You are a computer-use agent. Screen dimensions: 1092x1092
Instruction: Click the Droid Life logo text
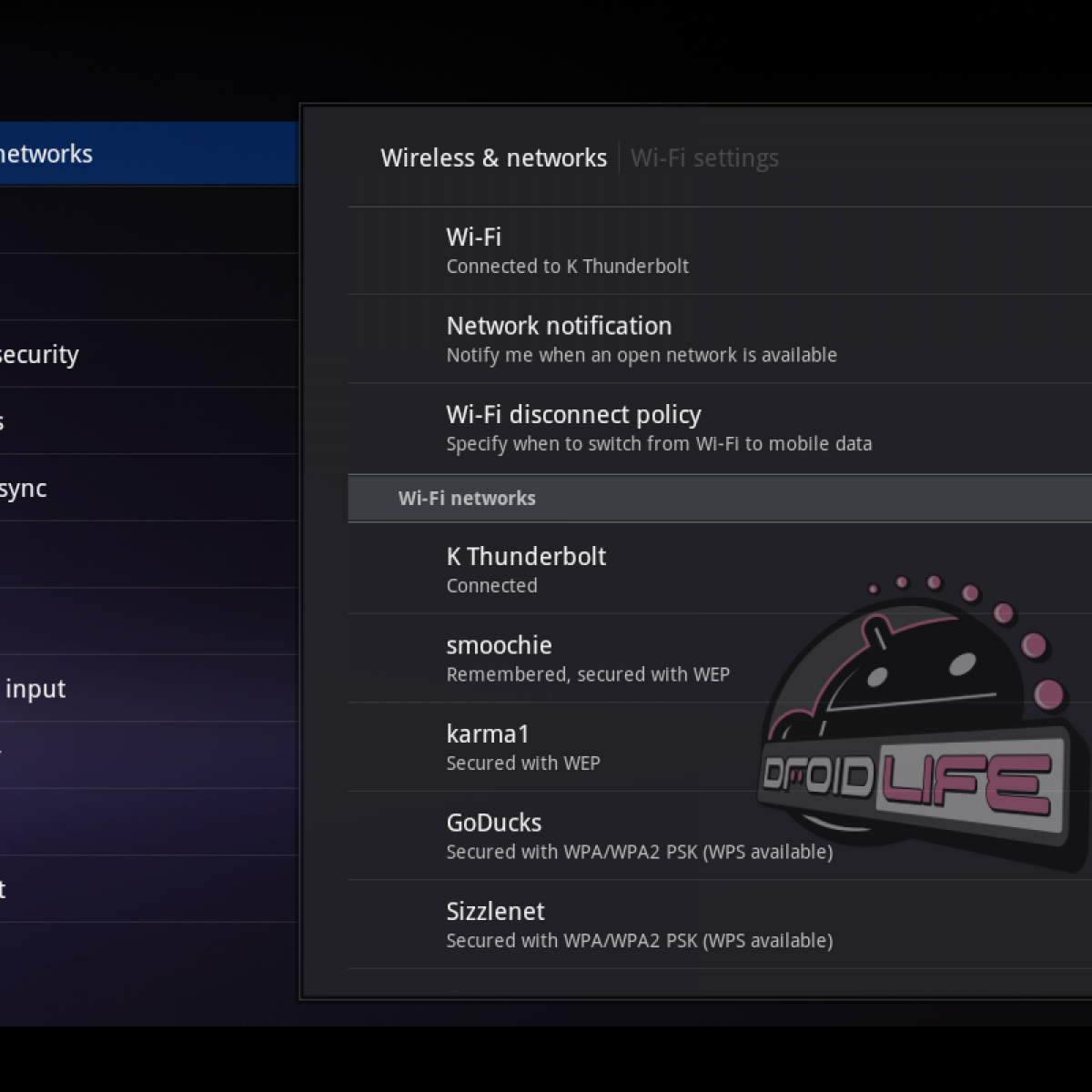coord(910,780)
